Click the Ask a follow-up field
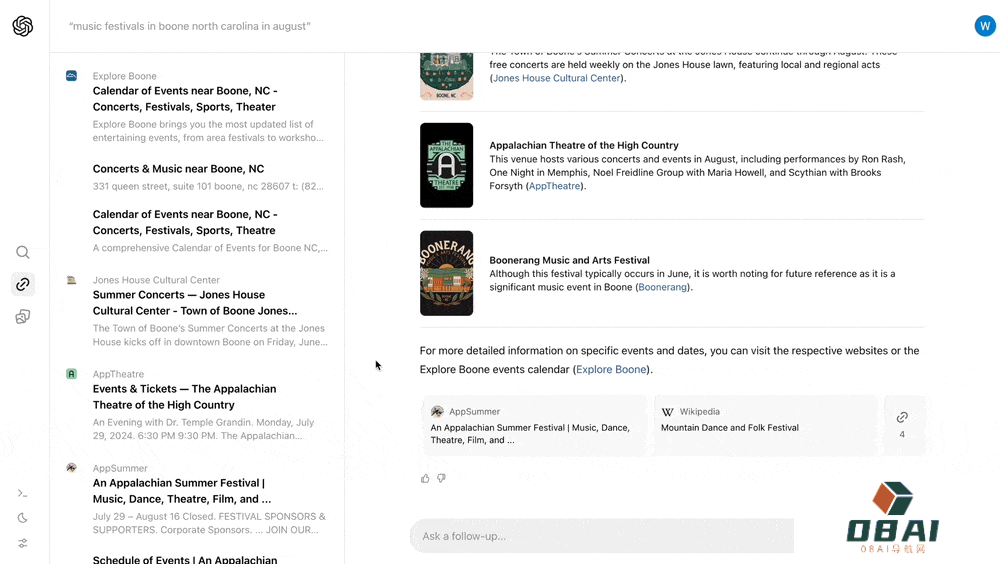 point(602,536)
